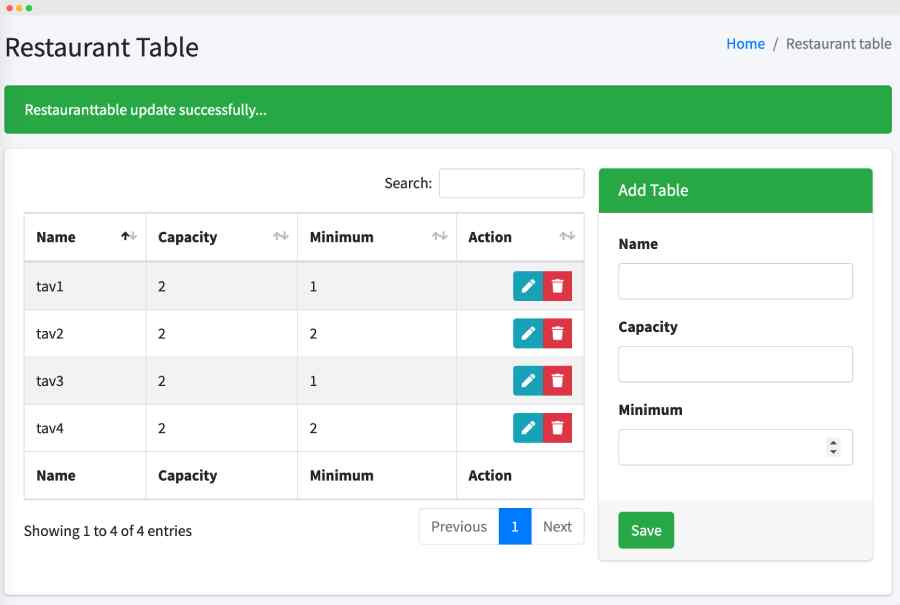This screenshot has height=605, width=900.
Task: Go to the Previous pagination page
Action: point(459,526)
